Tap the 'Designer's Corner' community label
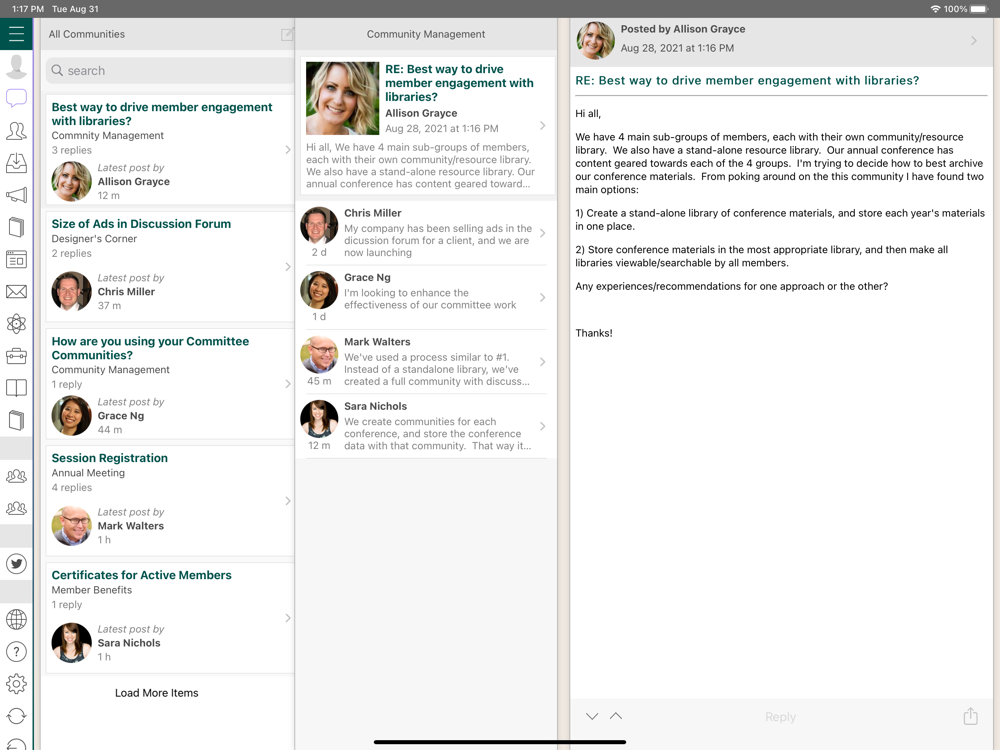The width and height of the screenshot is (1000, 750). (x=94, y=239)
